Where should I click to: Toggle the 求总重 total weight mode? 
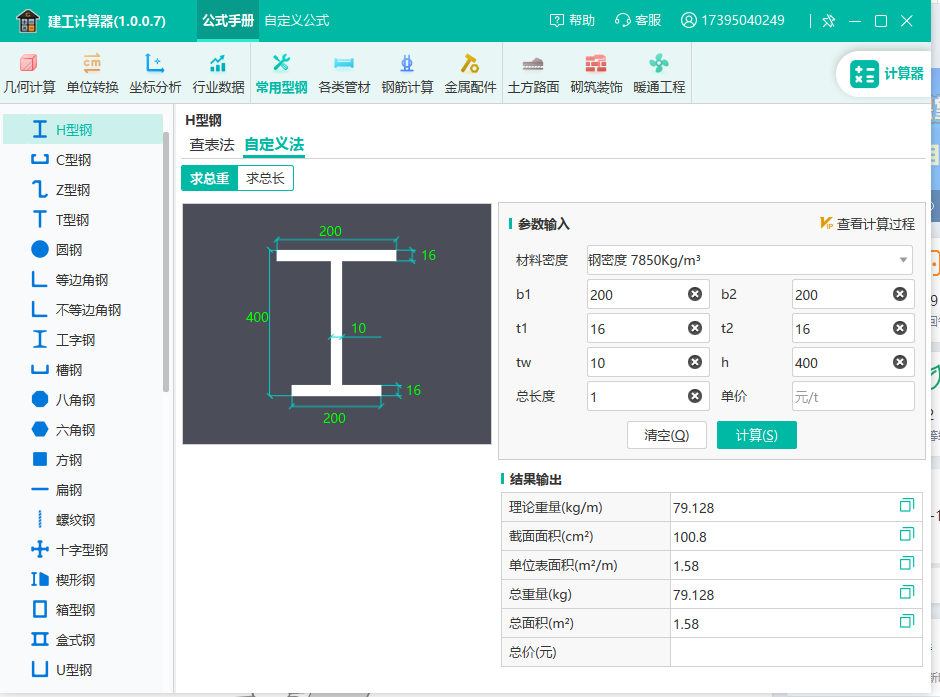(x=210, y=178)
